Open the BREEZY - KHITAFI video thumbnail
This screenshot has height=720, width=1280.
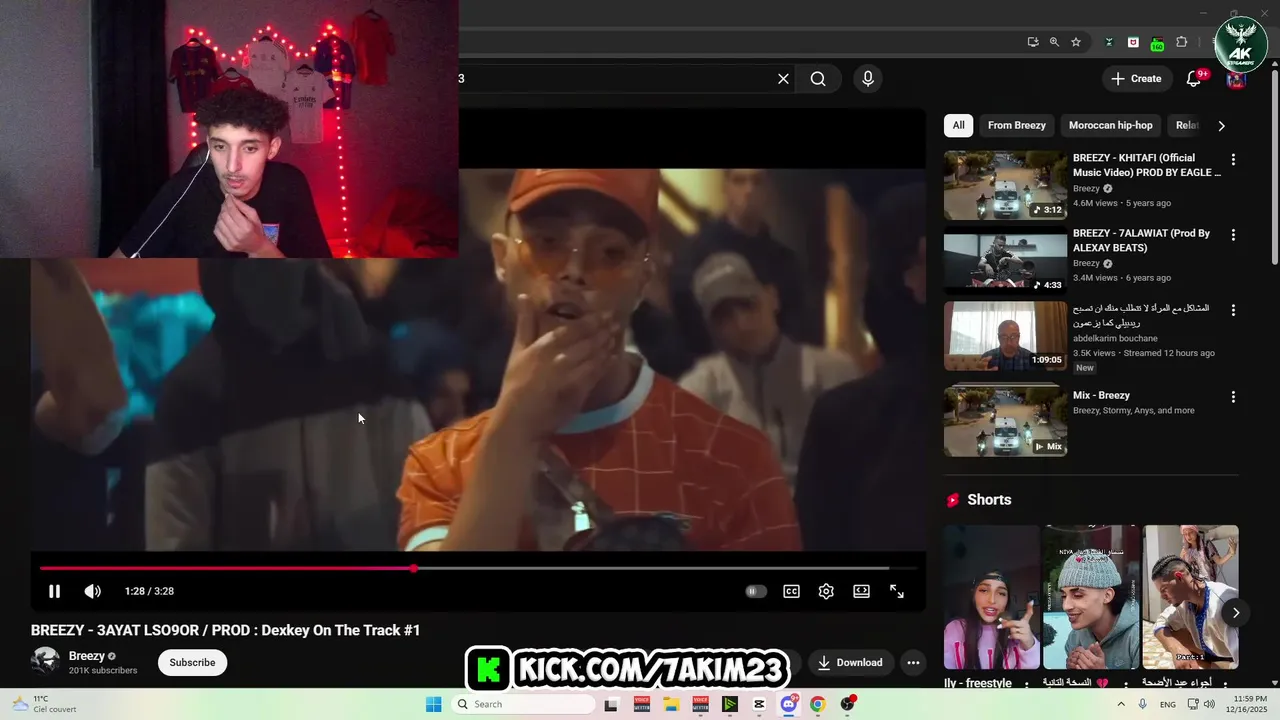1005,185
